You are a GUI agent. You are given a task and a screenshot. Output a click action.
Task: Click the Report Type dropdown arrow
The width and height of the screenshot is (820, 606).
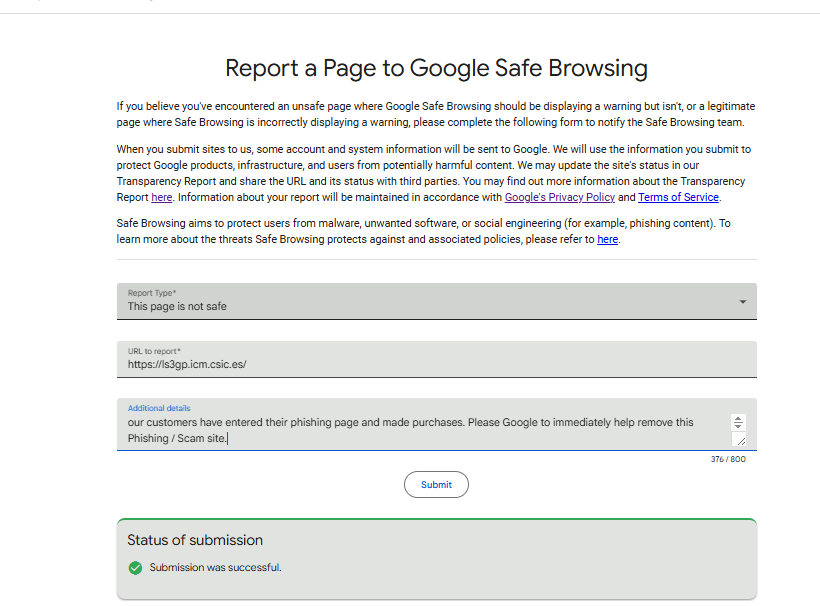[742, 302]
